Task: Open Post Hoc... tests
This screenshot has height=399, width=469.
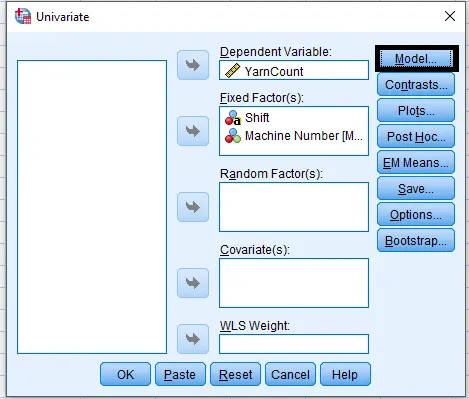Action: pyautogui.click(x=416, y=136)
